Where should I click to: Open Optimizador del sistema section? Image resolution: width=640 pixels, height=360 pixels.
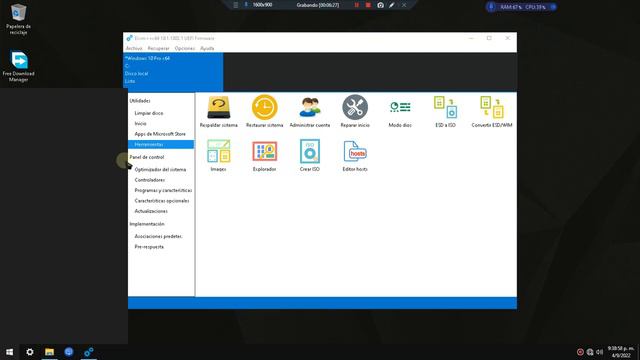tap(160, 169)
